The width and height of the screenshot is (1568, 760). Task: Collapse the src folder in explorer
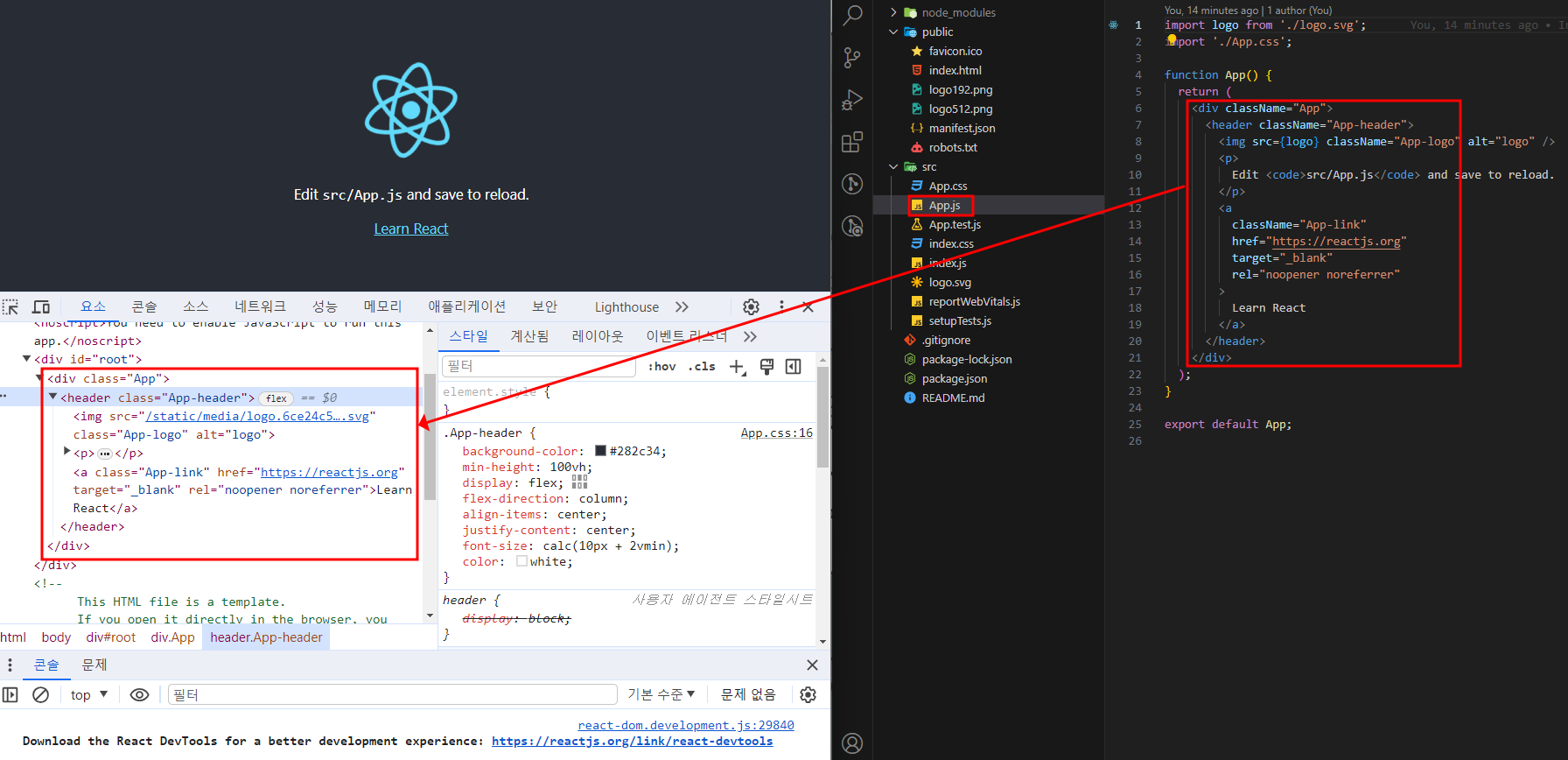[x=893, y=166]
